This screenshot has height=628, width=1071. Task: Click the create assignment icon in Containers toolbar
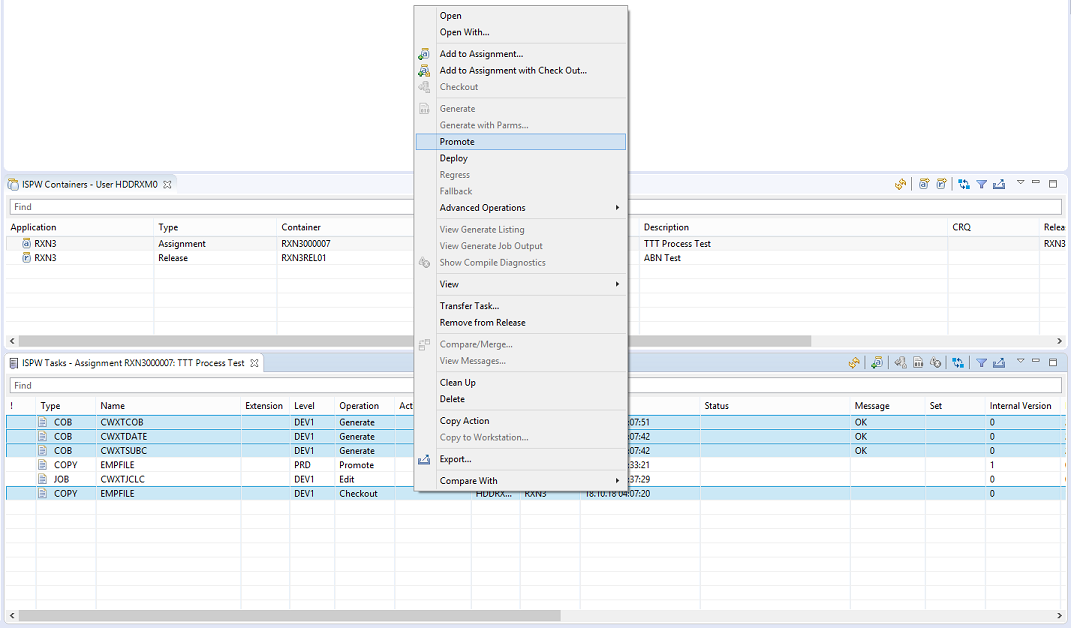pos(924,184)
